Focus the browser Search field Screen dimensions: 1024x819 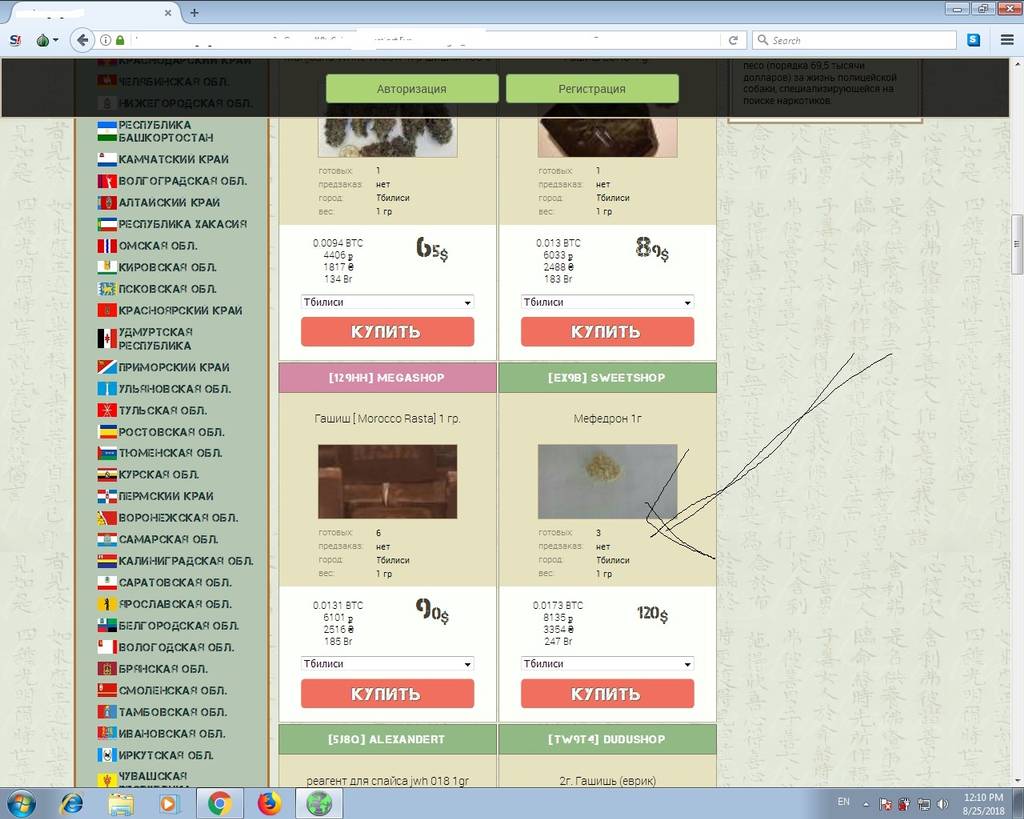(854, 40)
